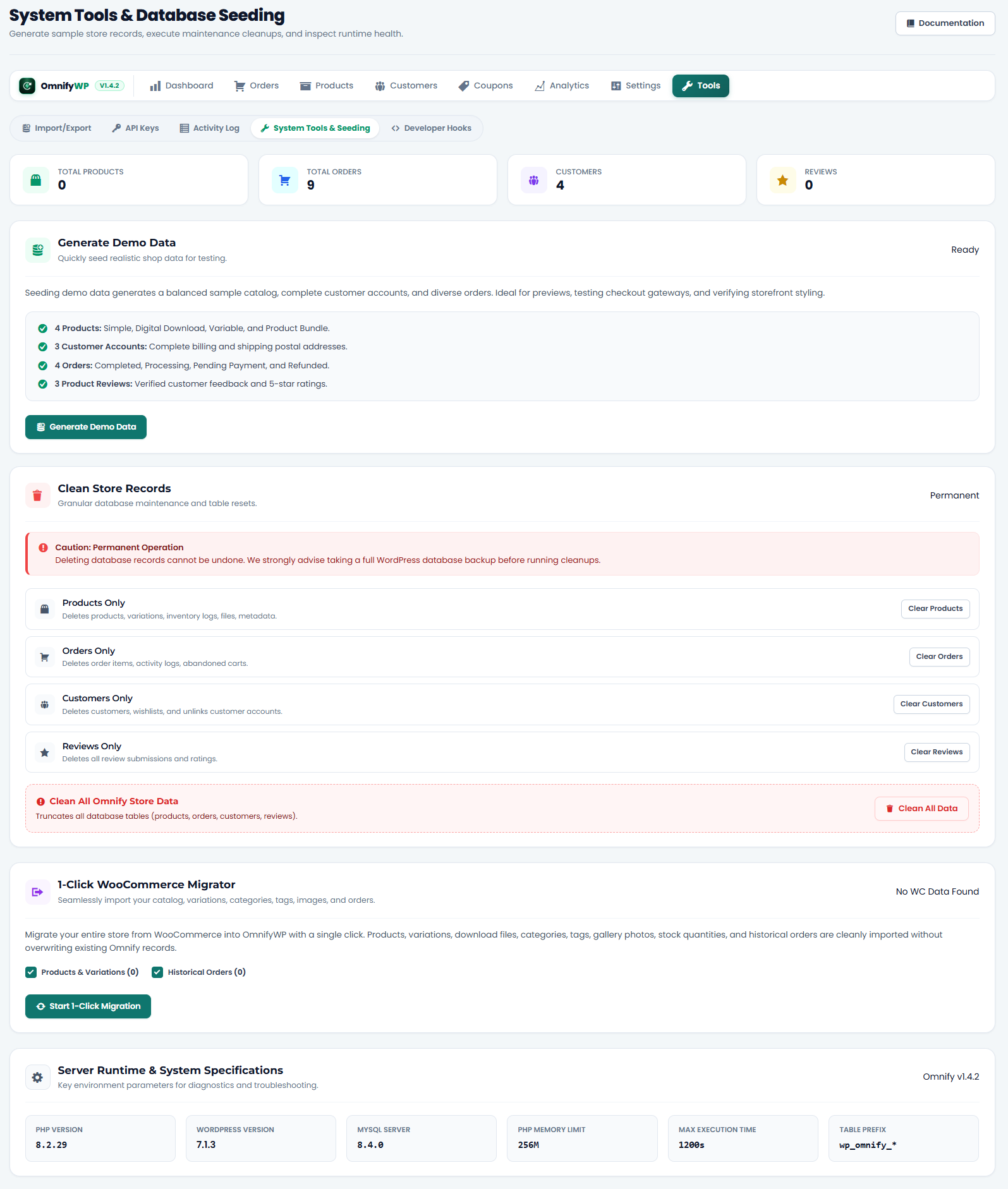The image size is (1008, 1189).
Task: Click the Generate Demo Data section icon
Action: (x=38, y=250)
